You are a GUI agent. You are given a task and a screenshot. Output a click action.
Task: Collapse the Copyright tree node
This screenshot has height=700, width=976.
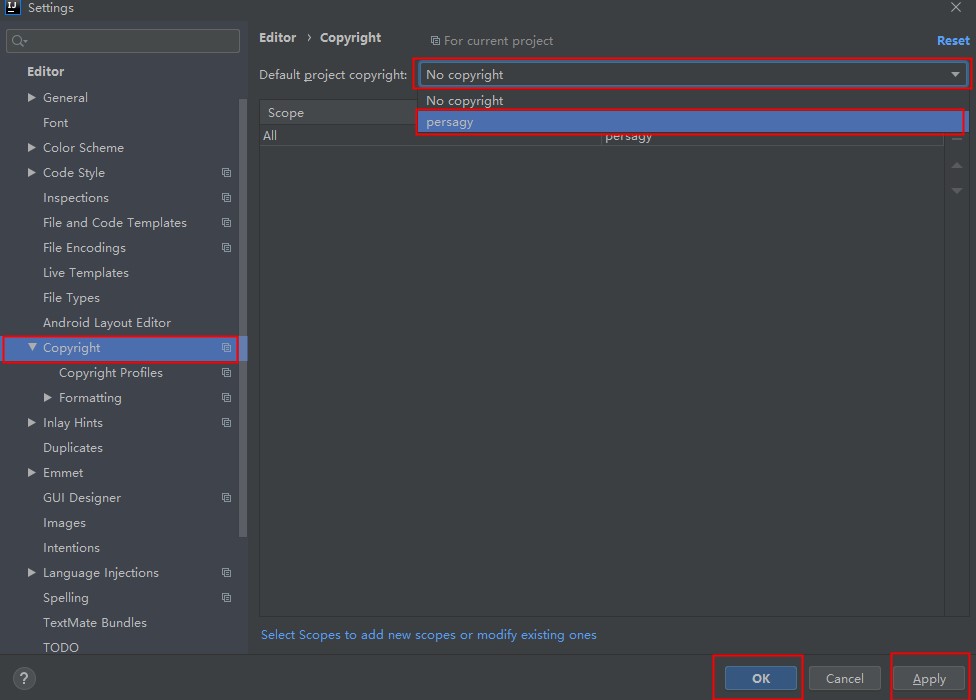point(32,348)
